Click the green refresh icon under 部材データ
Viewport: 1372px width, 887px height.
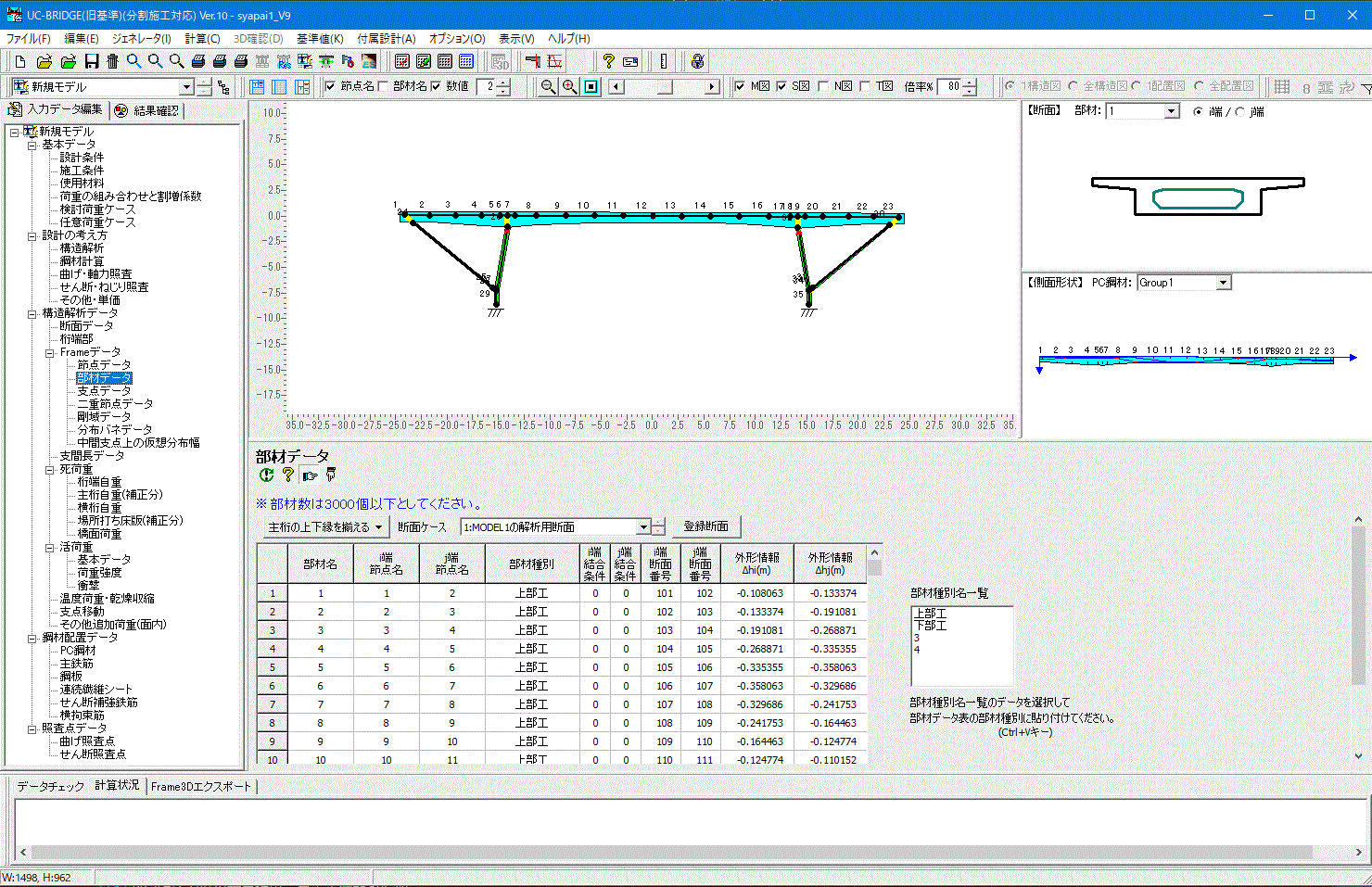(266, 475)
